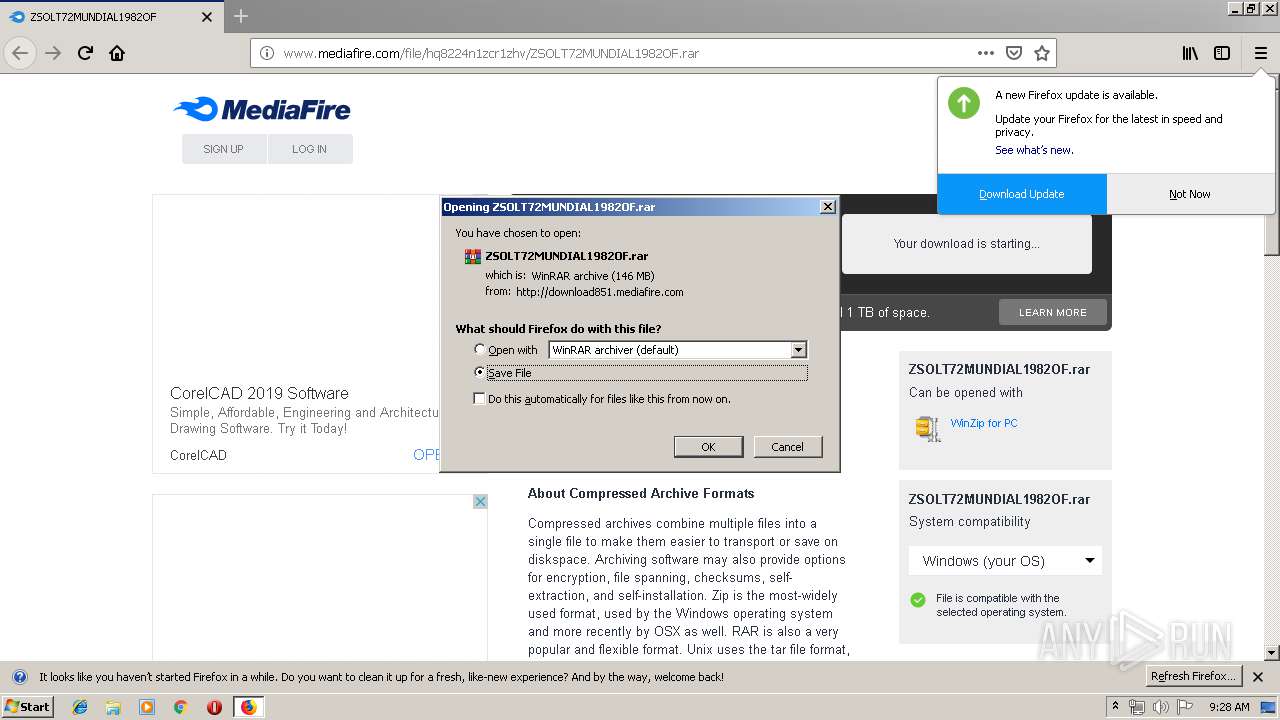This screenshot has width=1280, height=720.
Task: Dismiss the refresh Firefox notification bar
Action: pos(1258,677)
